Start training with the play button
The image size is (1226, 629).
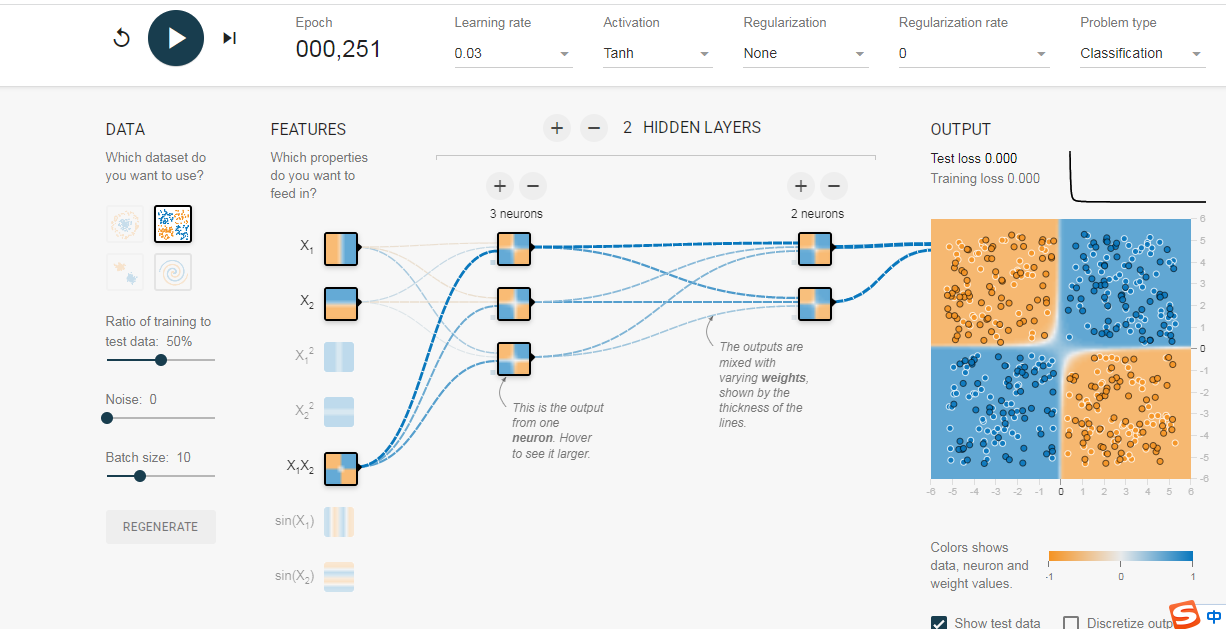(176, 38)
